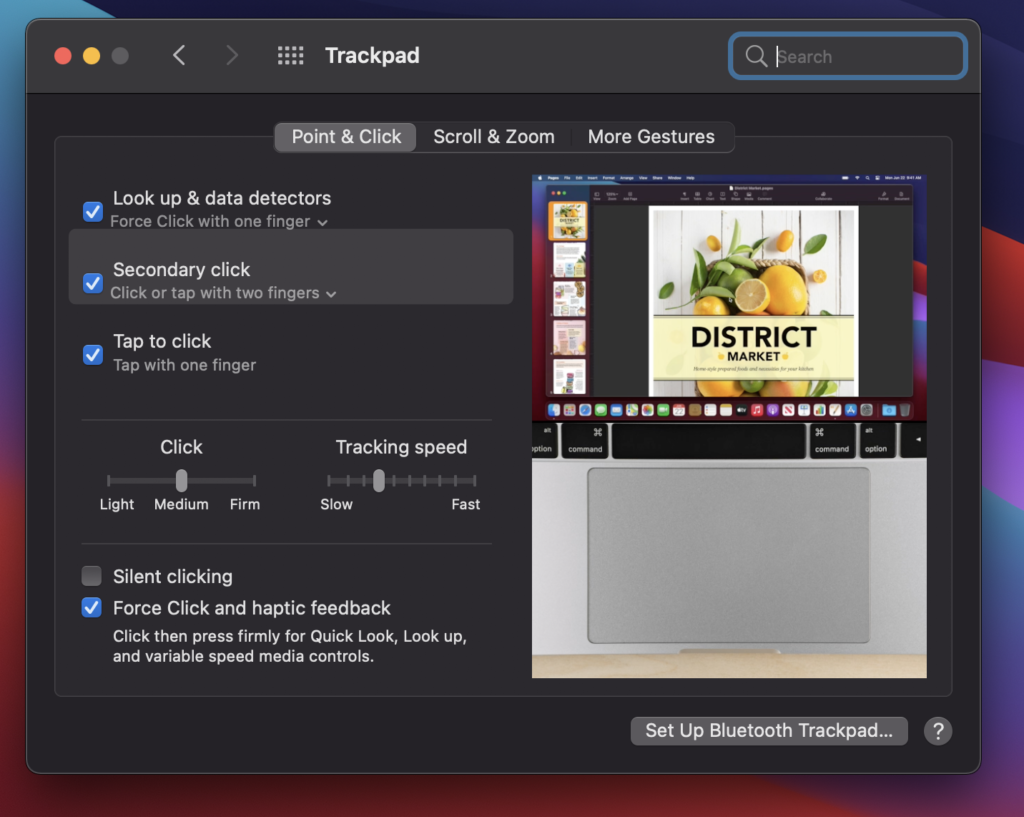Switch to the Point & Click tab
Viewport: 1024px width, 817px height.
346,137
